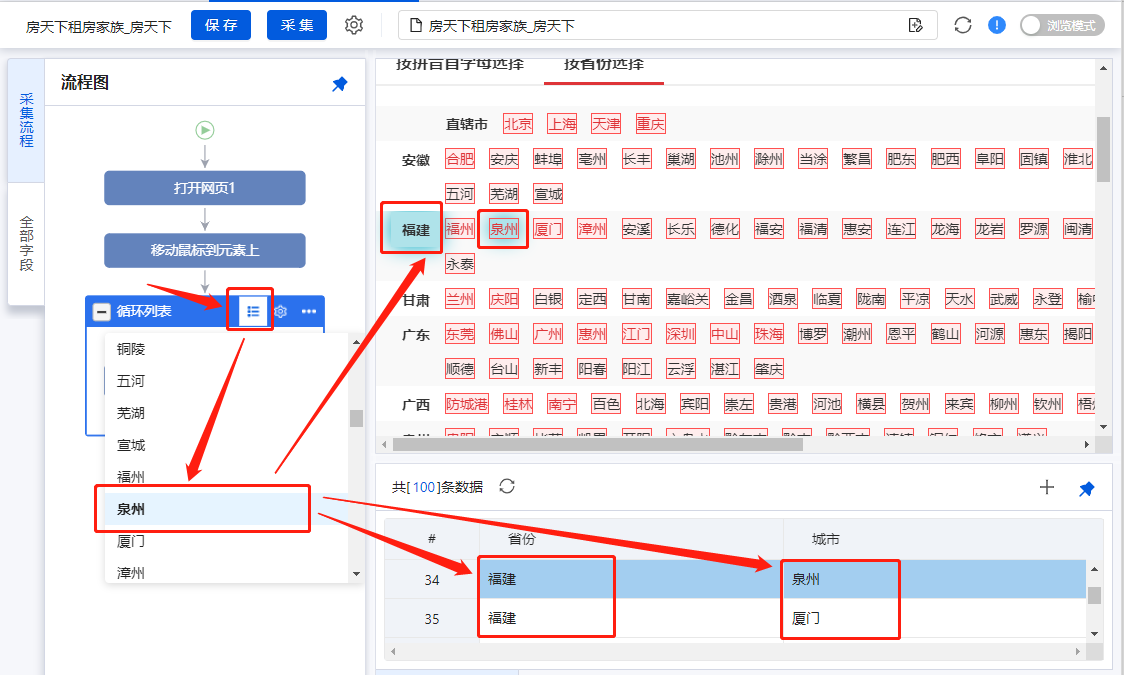Viewport: 1124px width, 675px height.
Task: Click the 天津 city link
Action: (x=606, y=124)
